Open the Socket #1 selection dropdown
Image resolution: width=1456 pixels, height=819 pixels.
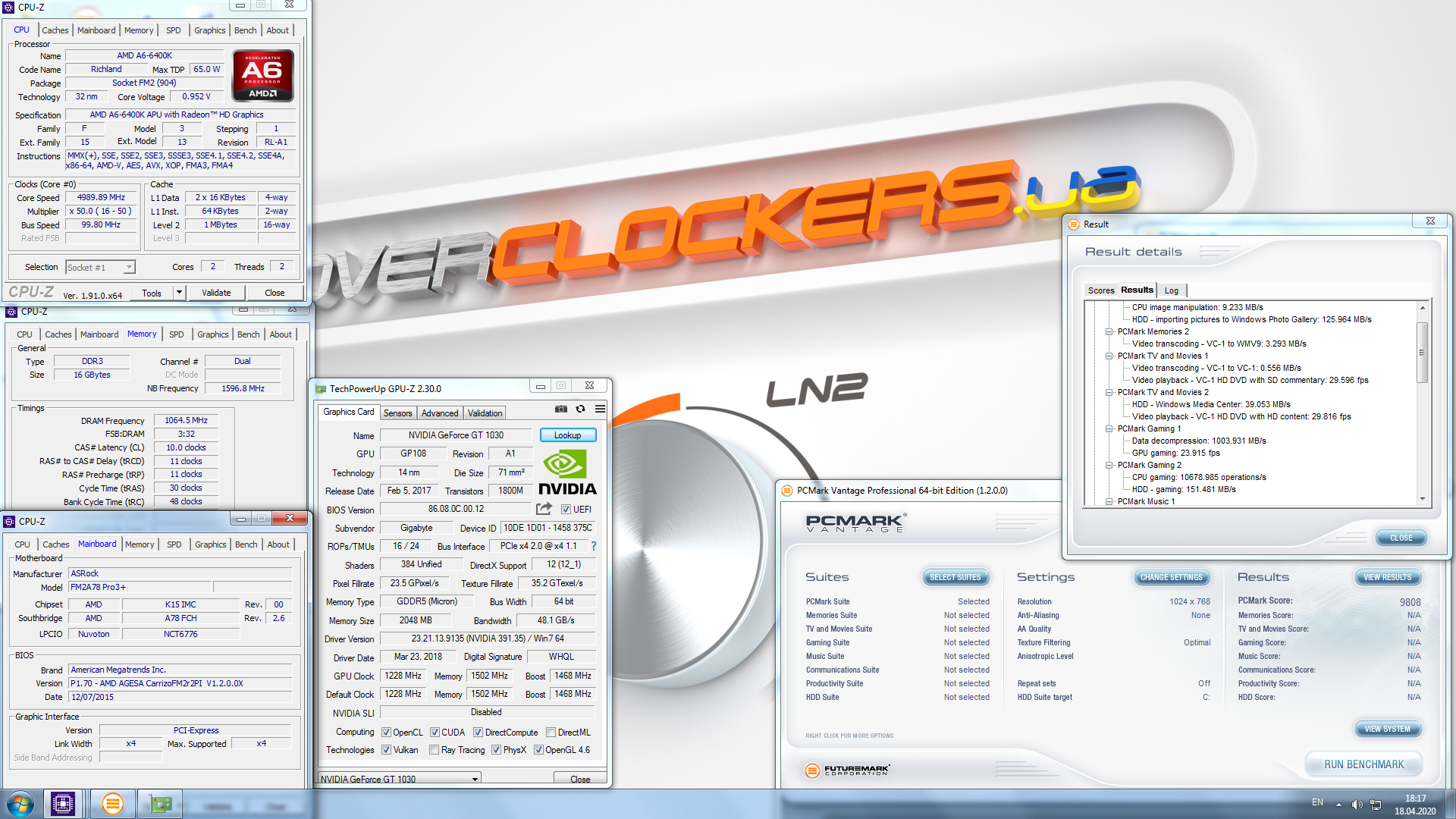100,268
